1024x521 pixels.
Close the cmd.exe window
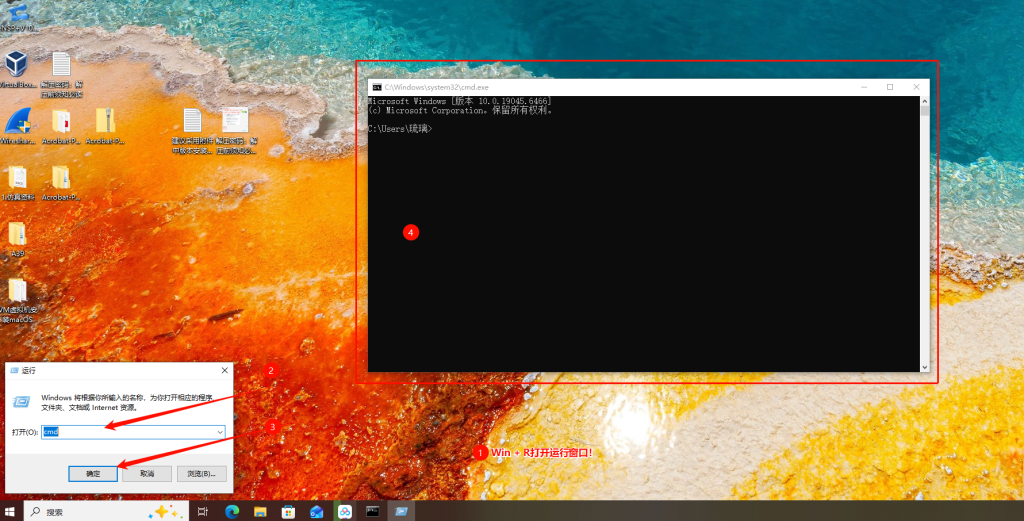[x=916, y=87]
